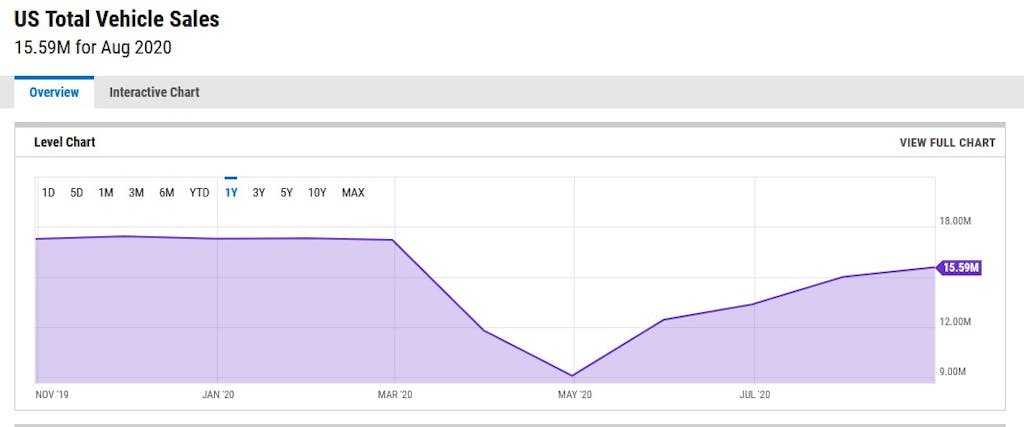This screenshot has width=1024, height=427.
Task: Expand the chart to MAX range
Action: coord(353,193)
